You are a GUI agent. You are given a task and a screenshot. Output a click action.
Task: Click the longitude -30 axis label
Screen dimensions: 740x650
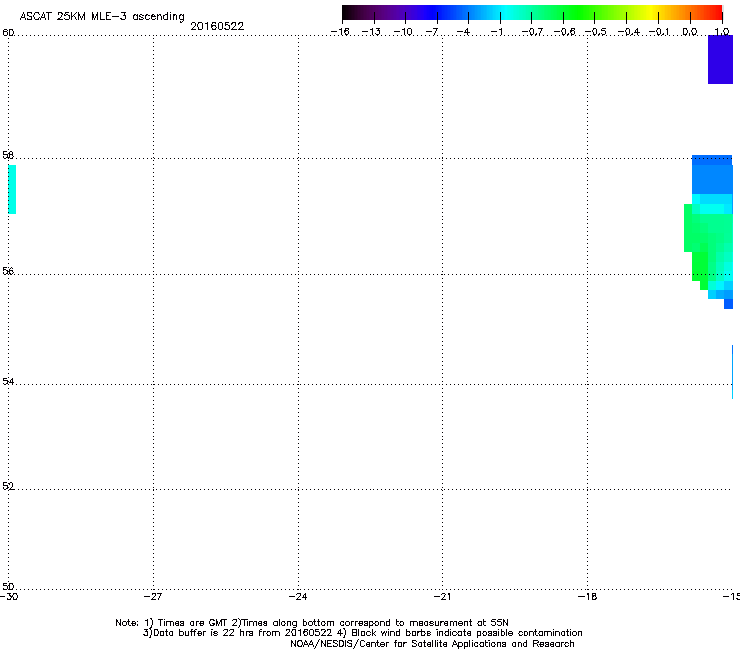pos(9,597)
